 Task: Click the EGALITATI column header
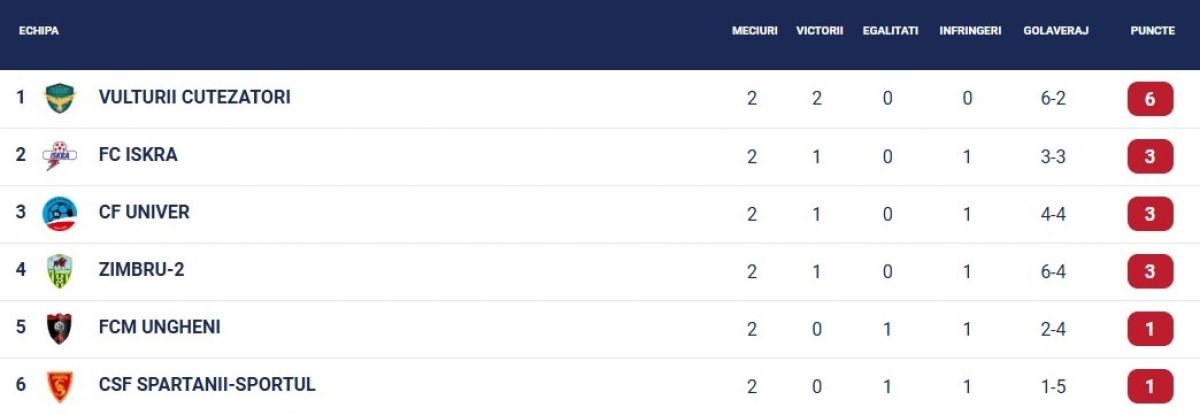coord(889,31)
